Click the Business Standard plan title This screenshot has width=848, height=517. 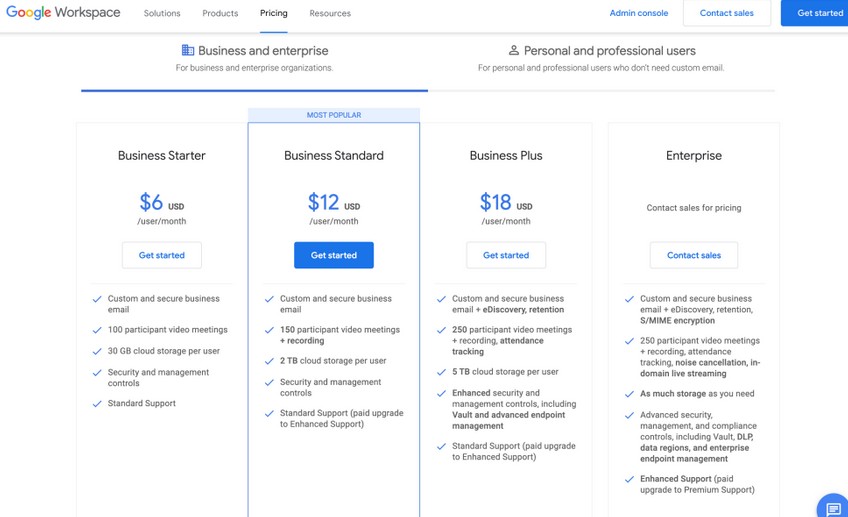[x=334, y=156]
